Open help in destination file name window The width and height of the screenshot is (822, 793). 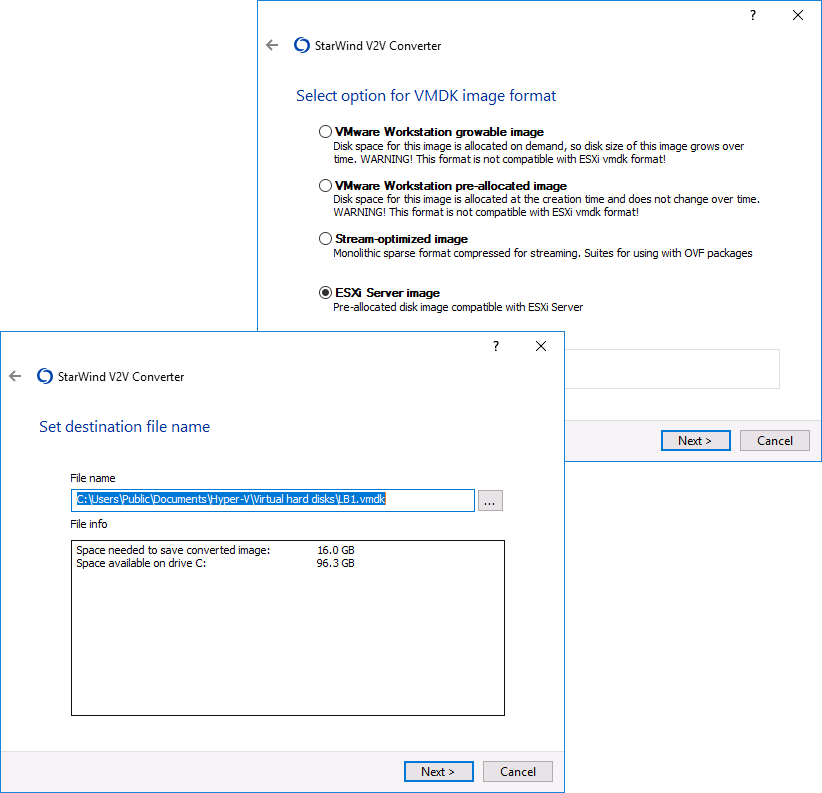click(x=496, y=346)
